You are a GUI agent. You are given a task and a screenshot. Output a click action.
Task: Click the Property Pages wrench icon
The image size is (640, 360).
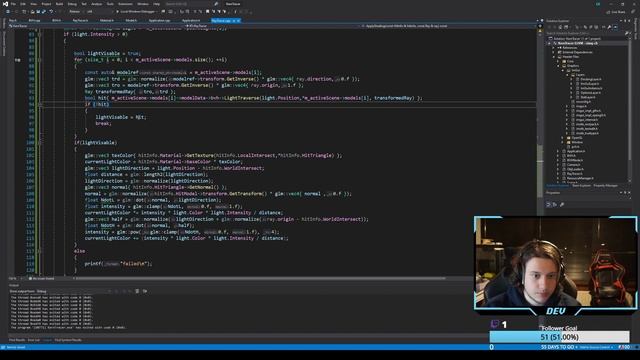(x=562, y=204)
